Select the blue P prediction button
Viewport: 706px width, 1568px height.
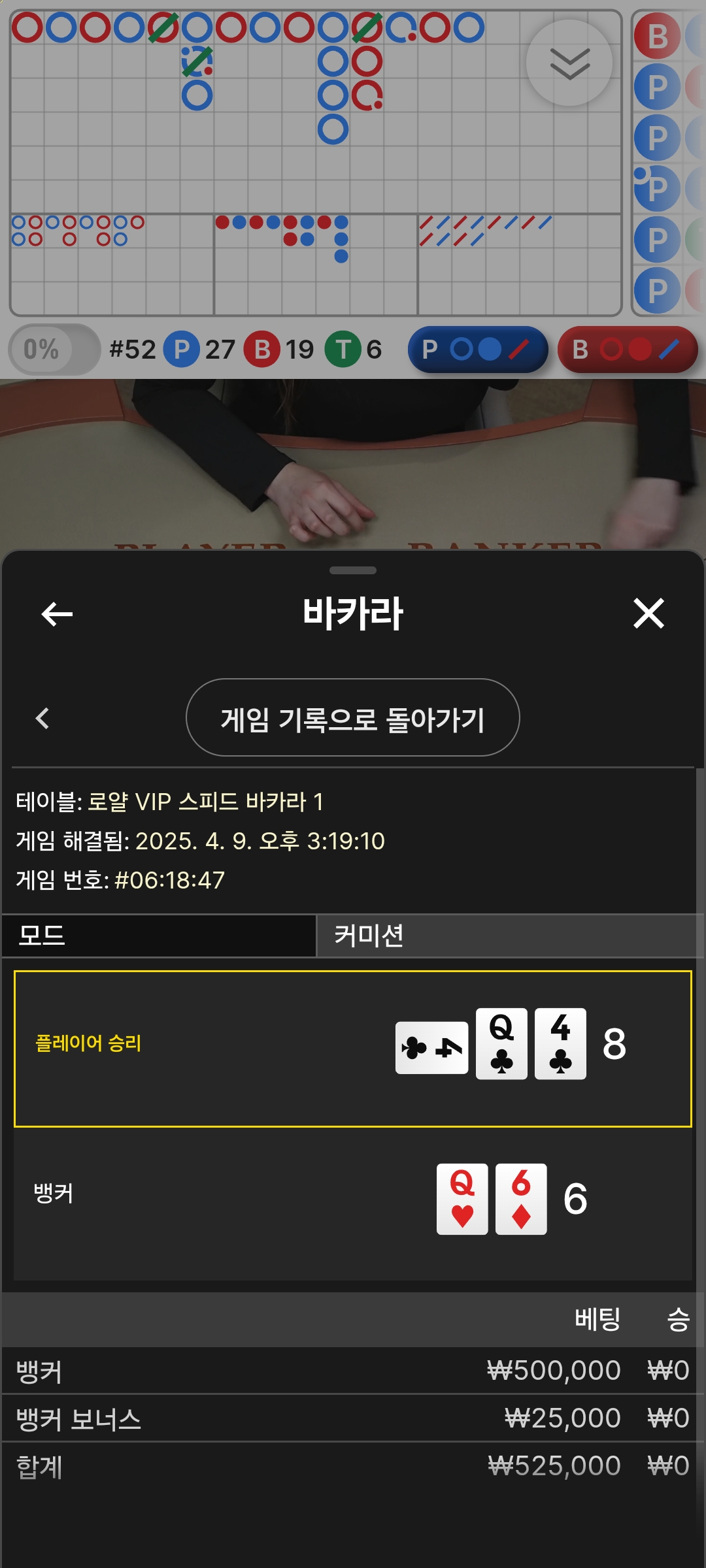pos(478,350)
